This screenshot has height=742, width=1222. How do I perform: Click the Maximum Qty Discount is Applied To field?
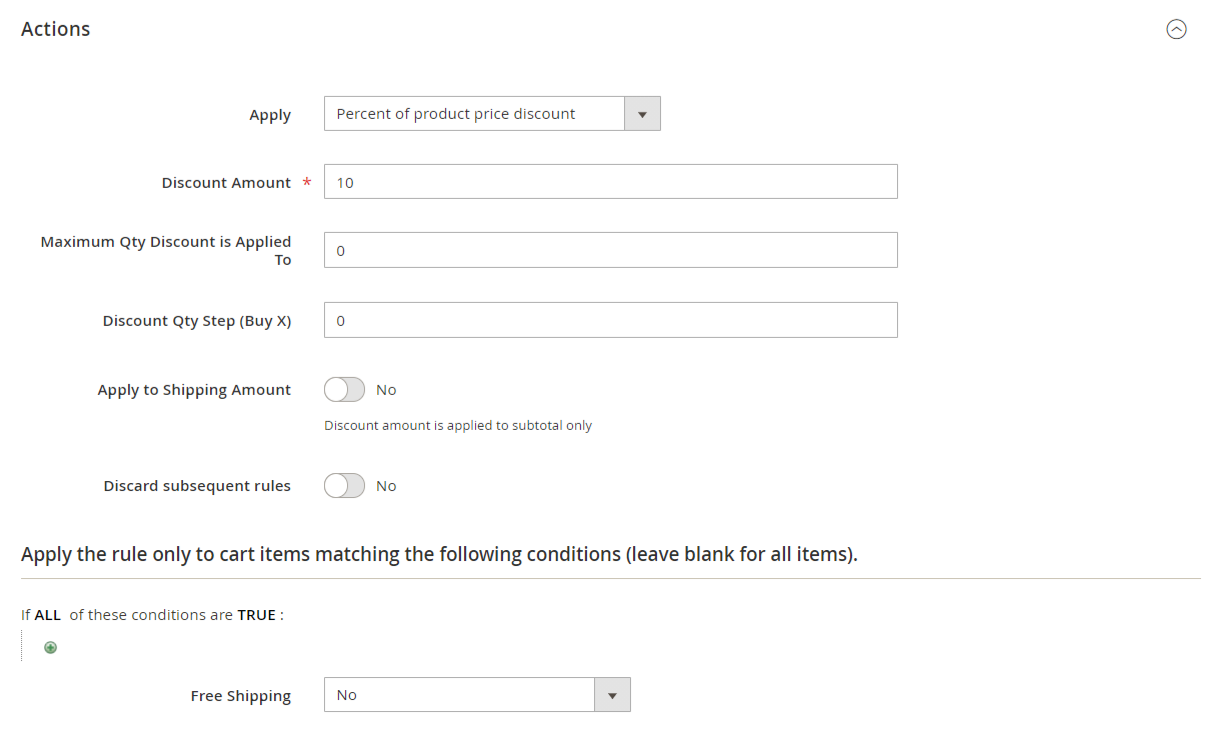pyautogui.click(x=610, y=250)
